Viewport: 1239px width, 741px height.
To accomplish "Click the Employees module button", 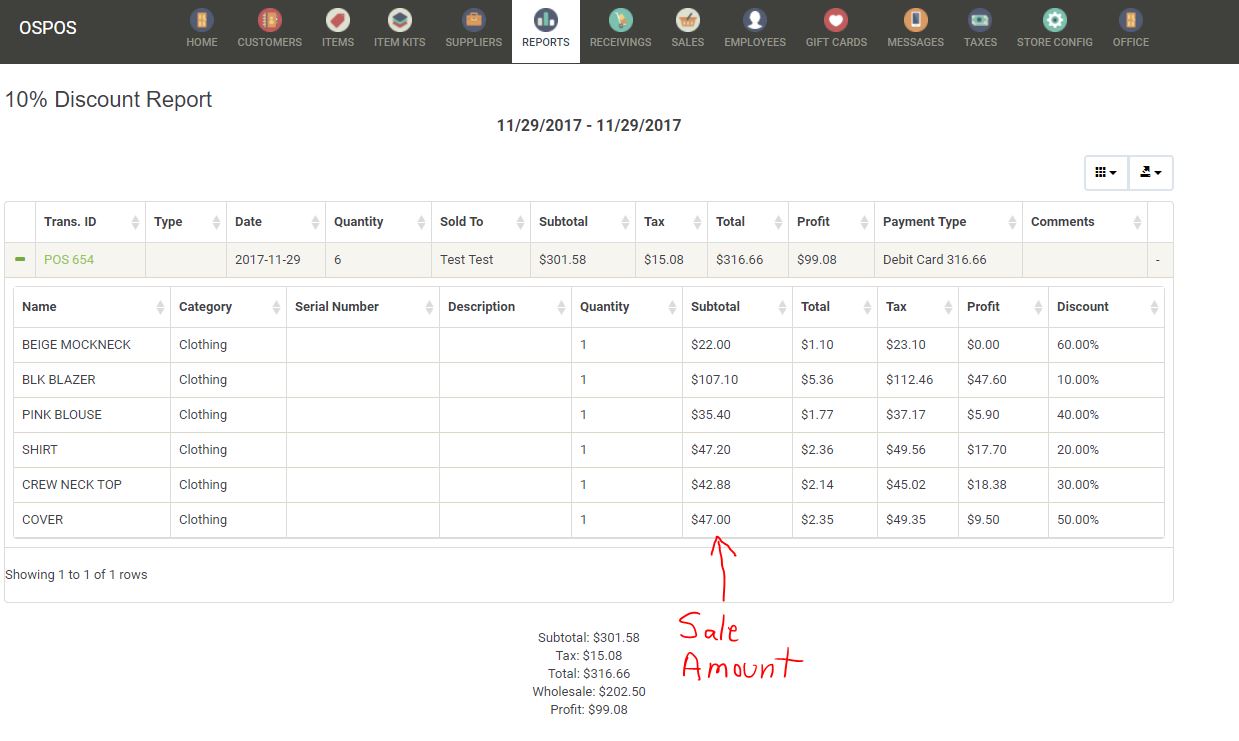I will pos(755,22).
